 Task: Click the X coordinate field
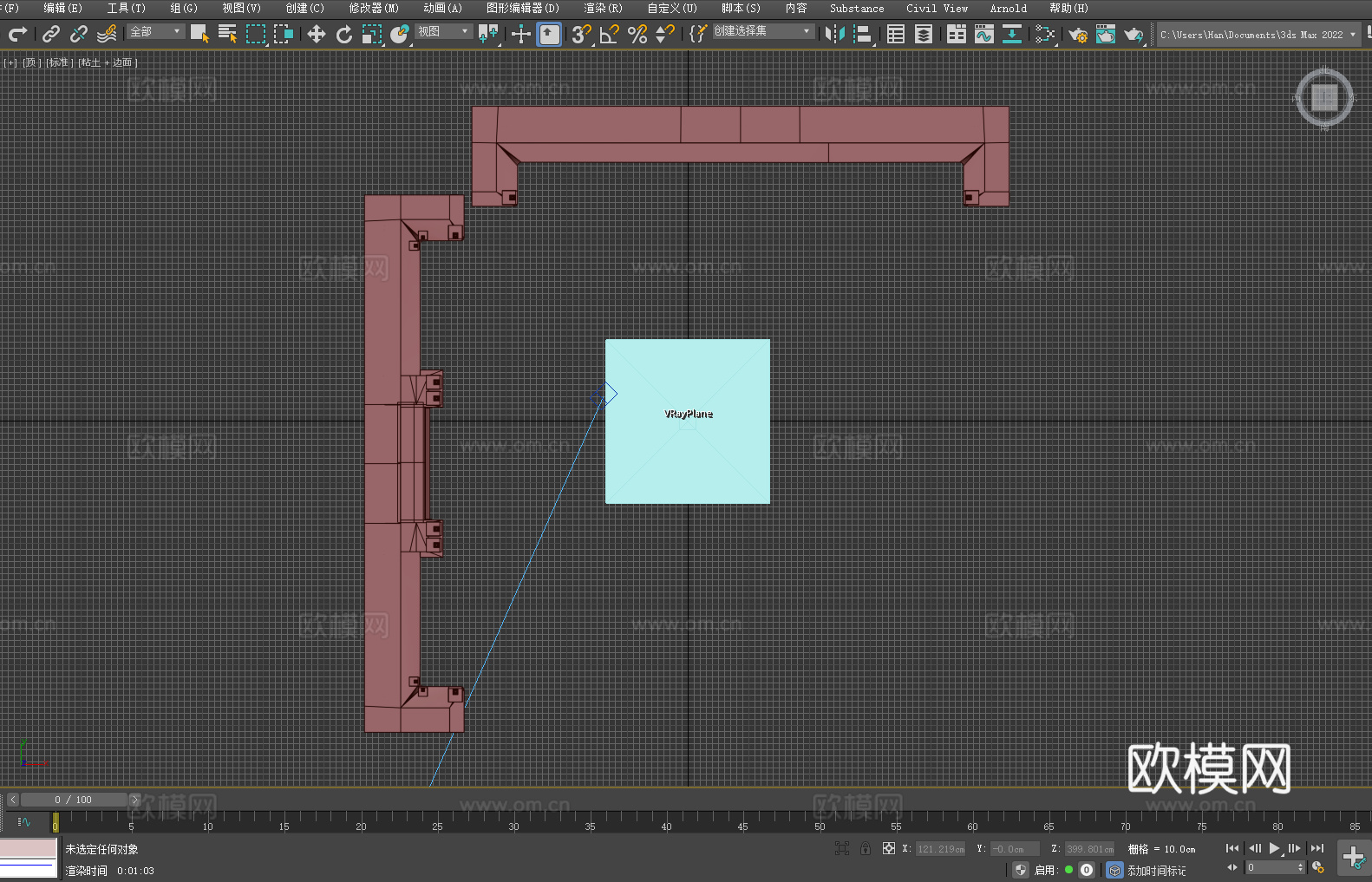click(941, 849)
